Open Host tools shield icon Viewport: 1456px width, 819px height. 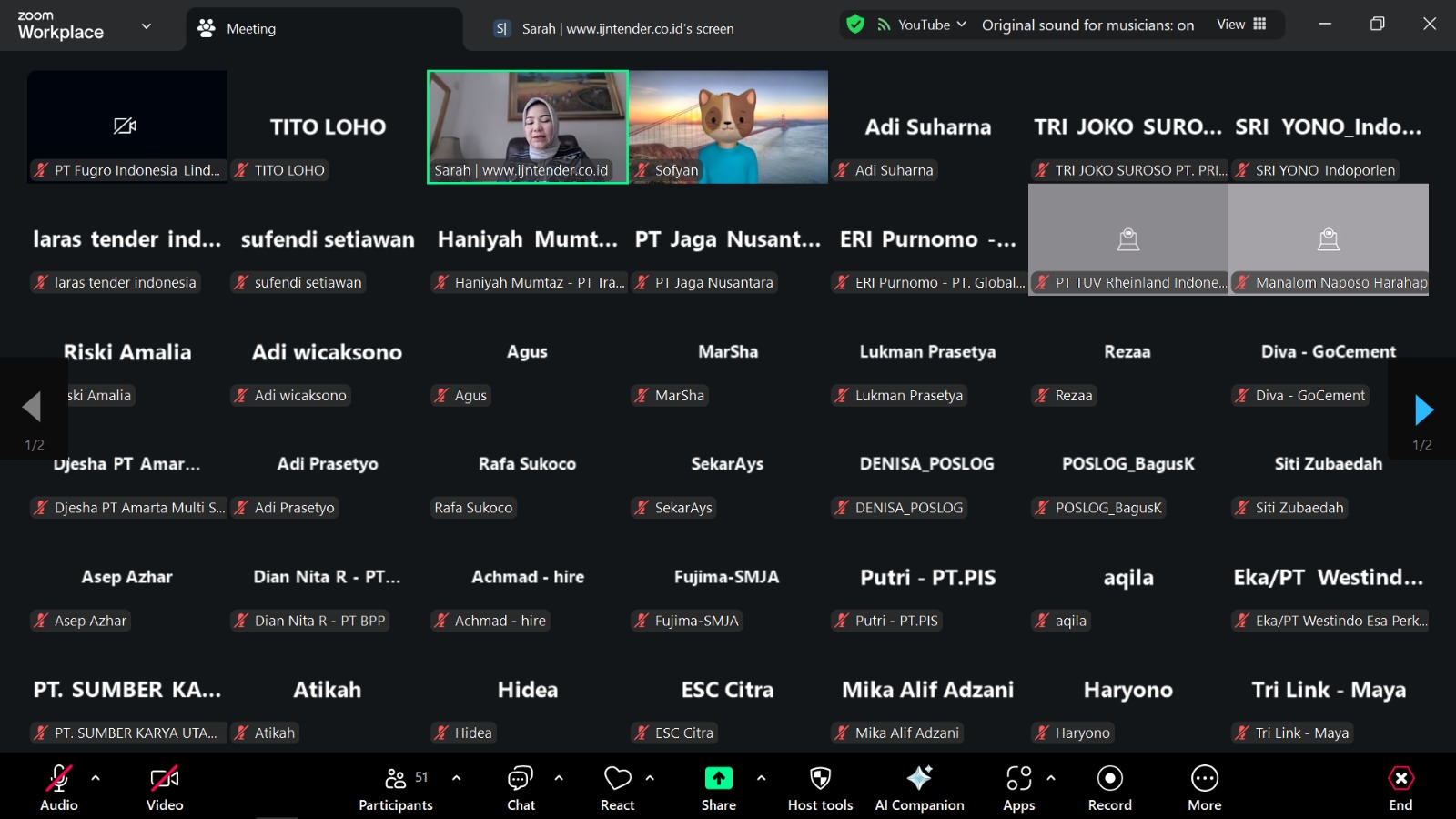[x=820, y=788]
